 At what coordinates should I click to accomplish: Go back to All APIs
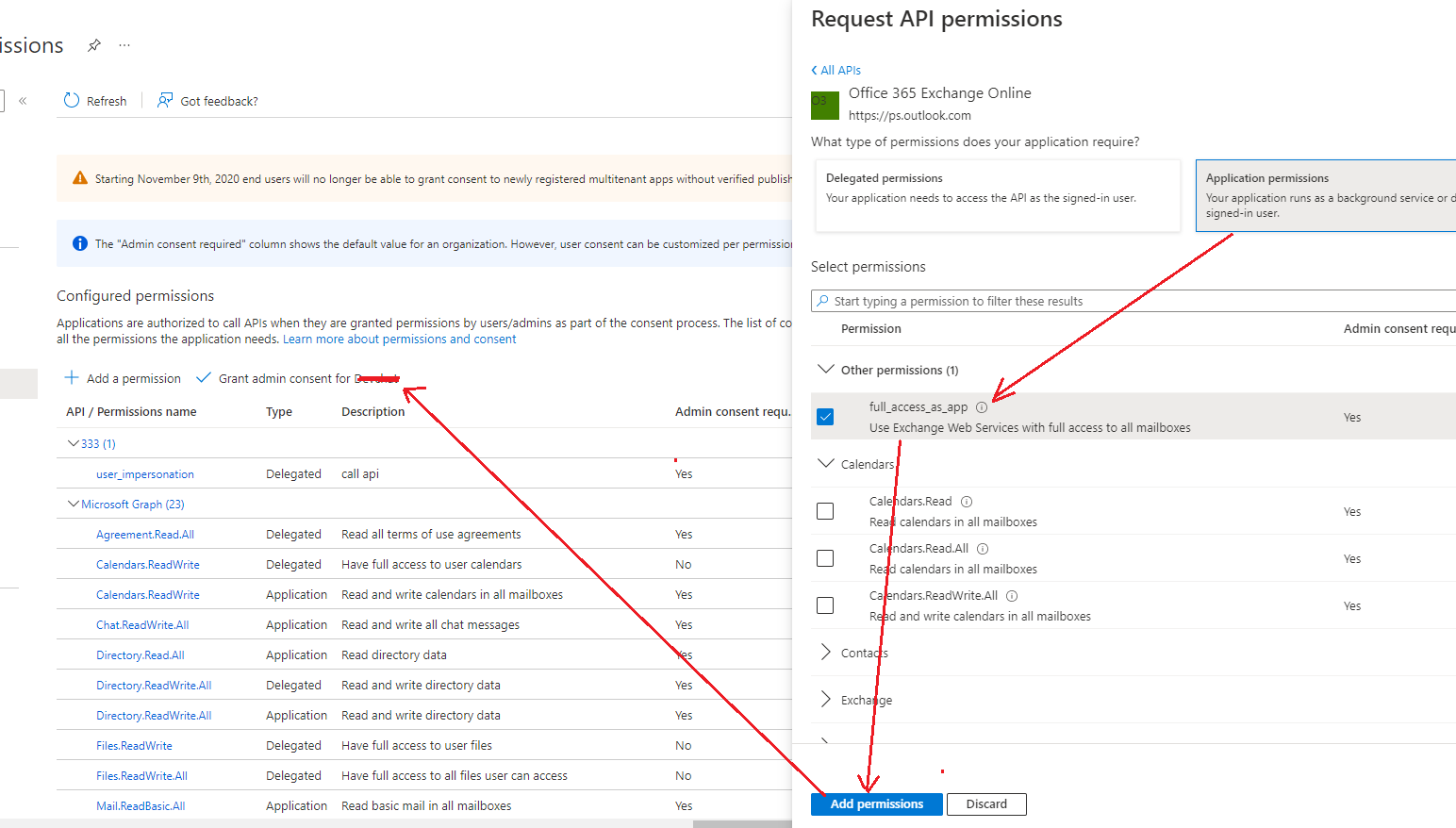point(836,70)
